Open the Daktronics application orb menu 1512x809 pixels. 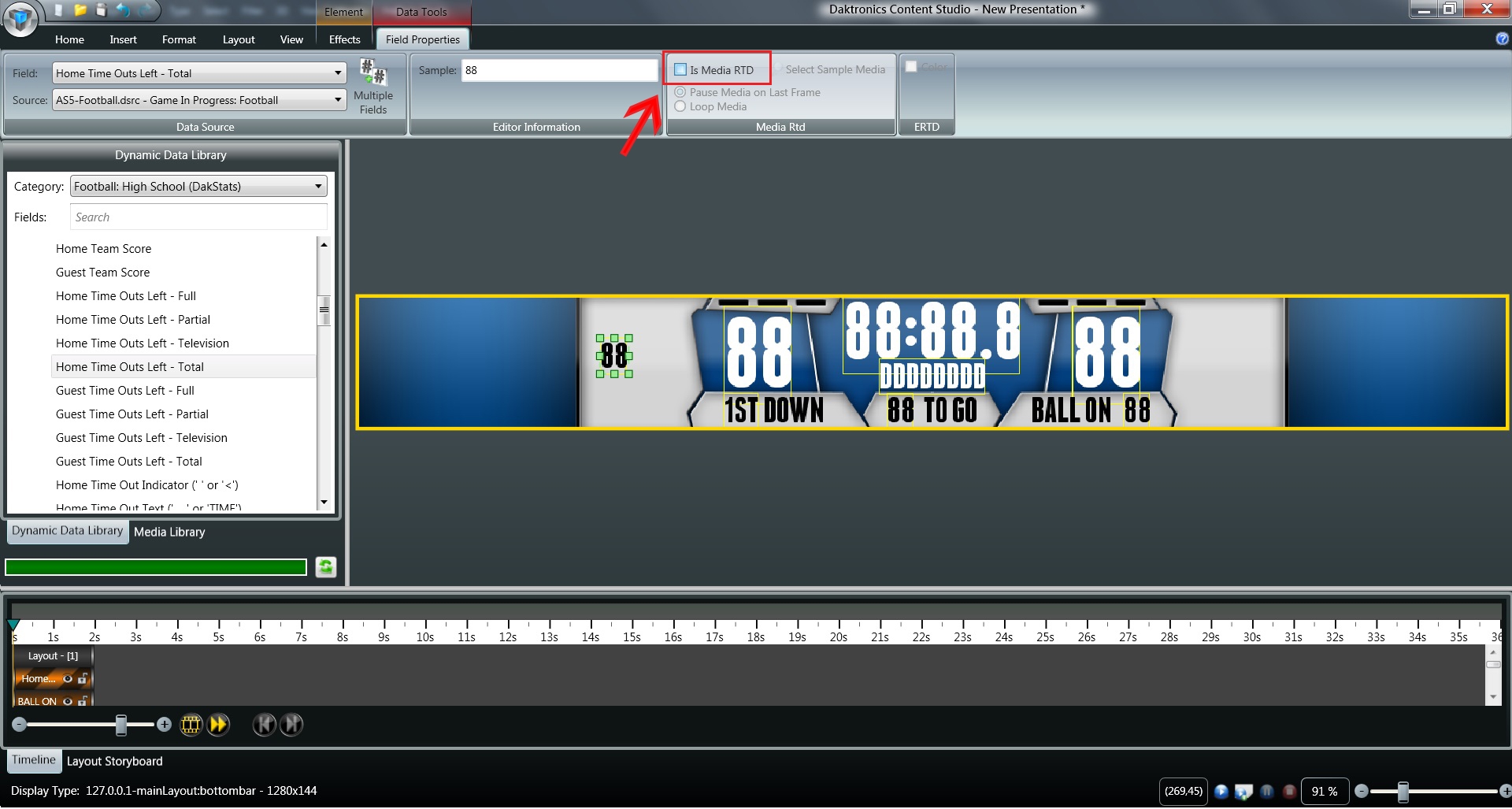pyautogui.click(x=20, y=18)
